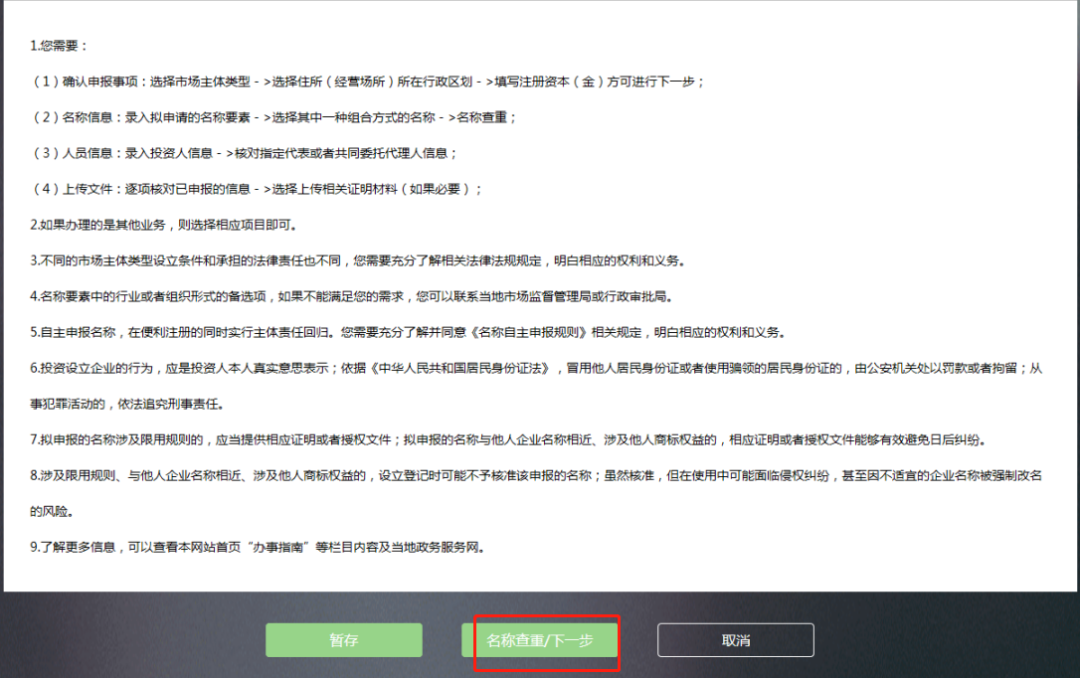This screenshot has width=1080, height=678.
Task: Click the 暂存 button
Action: click(x=343, y=640)
